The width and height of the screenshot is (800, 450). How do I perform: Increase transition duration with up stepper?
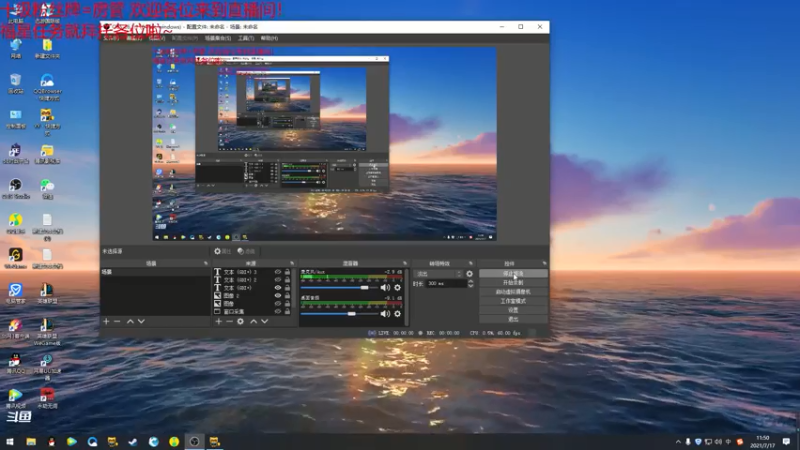[470, 282]
